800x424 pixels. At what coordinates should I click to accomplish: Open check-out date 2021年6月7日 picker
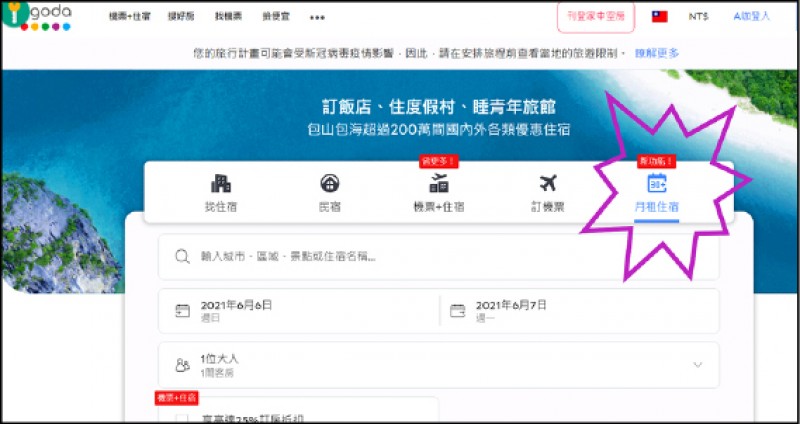click(x=580, y=311)
